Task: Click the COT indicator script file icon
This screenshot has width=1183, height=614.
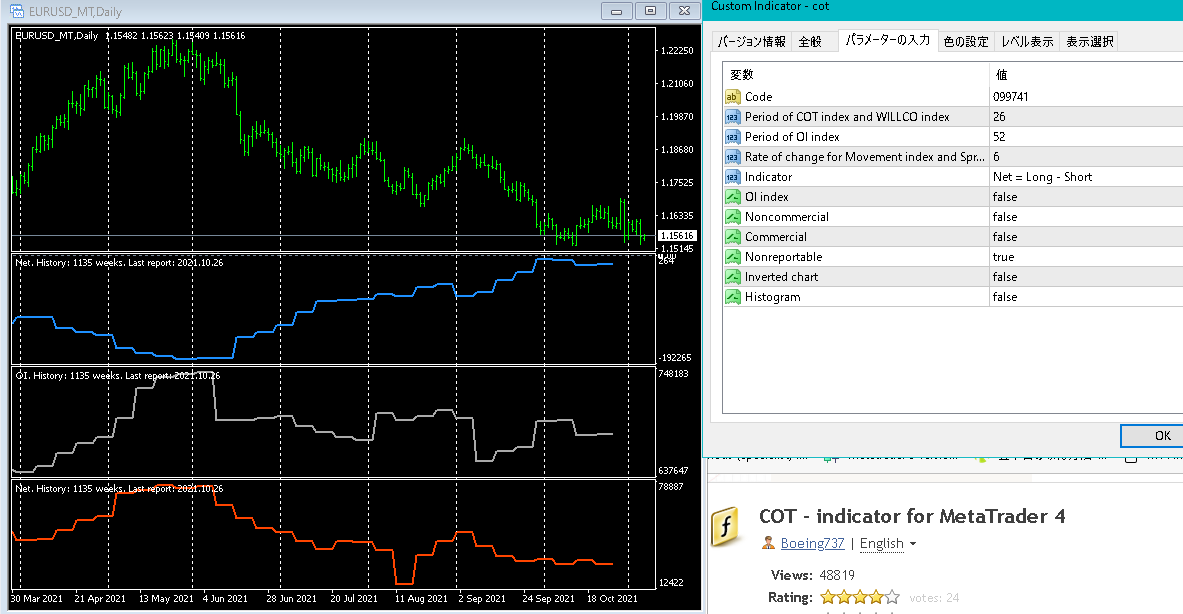Action: tap(726, 526)
